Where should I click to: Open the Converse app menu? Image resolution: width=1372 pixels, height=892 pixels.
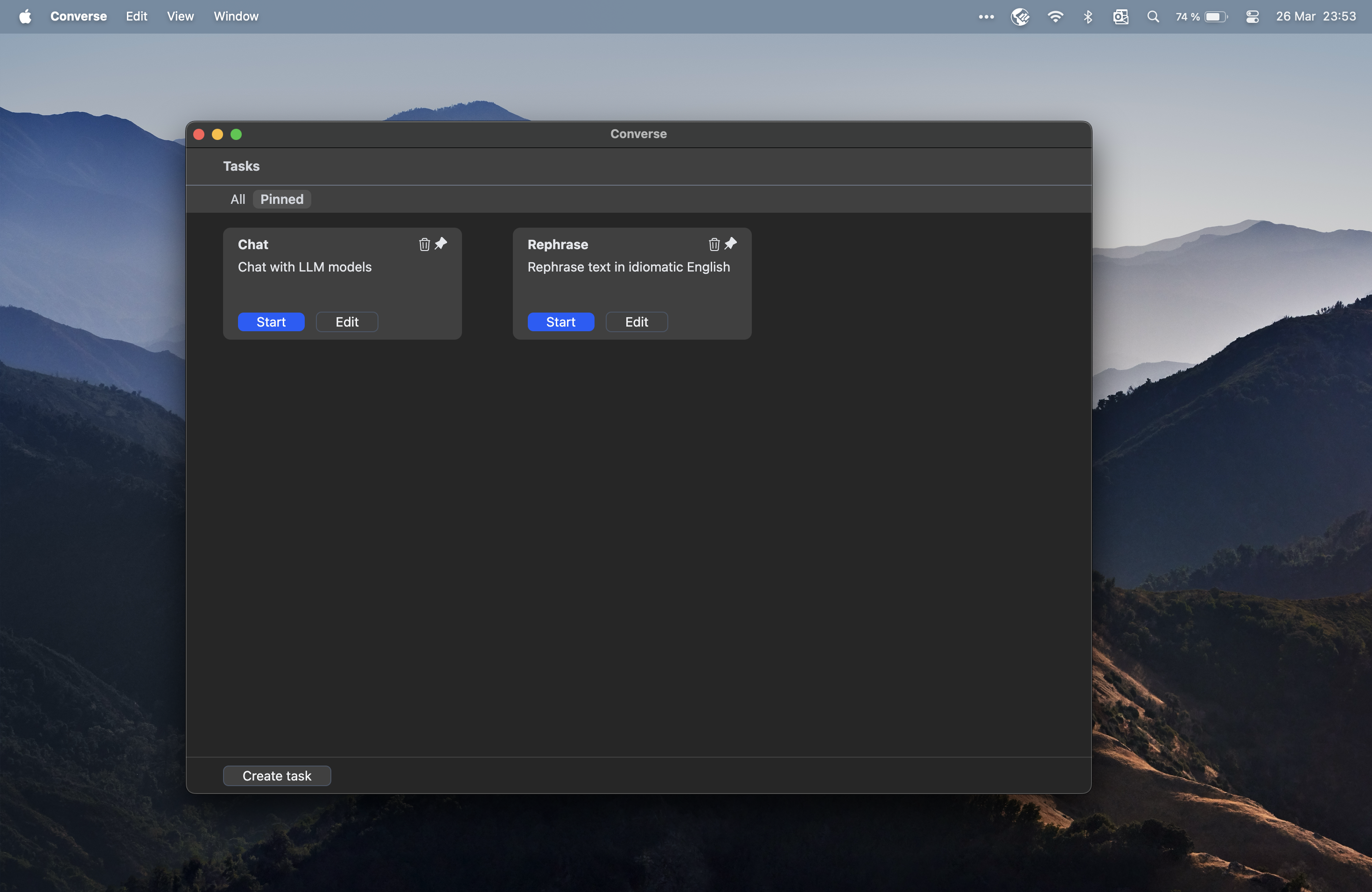click(78, 16)
